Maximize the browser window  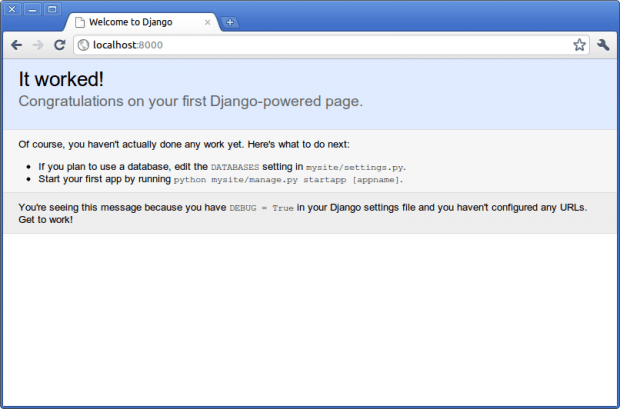52,8
